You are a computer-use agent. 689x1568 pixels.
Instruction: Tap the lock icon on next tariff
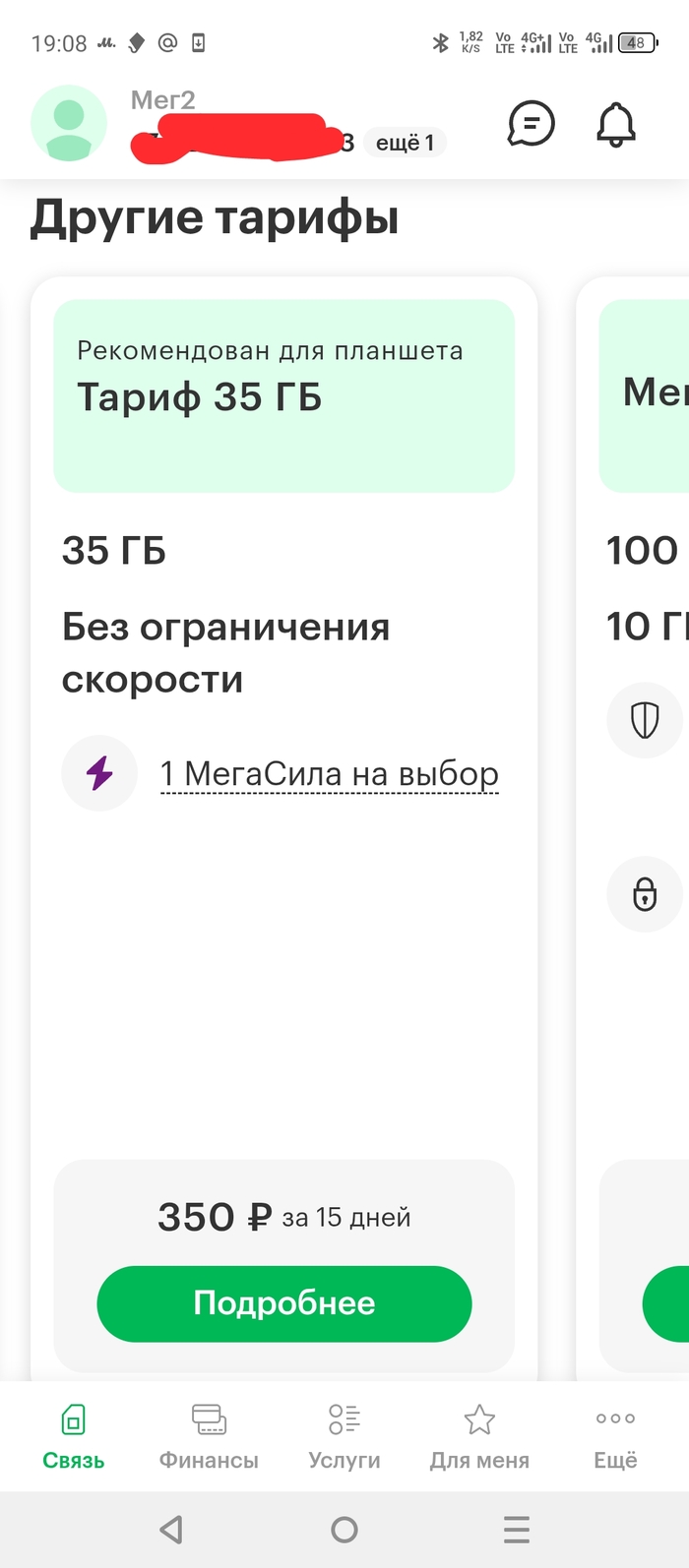[x=645, y=894]
